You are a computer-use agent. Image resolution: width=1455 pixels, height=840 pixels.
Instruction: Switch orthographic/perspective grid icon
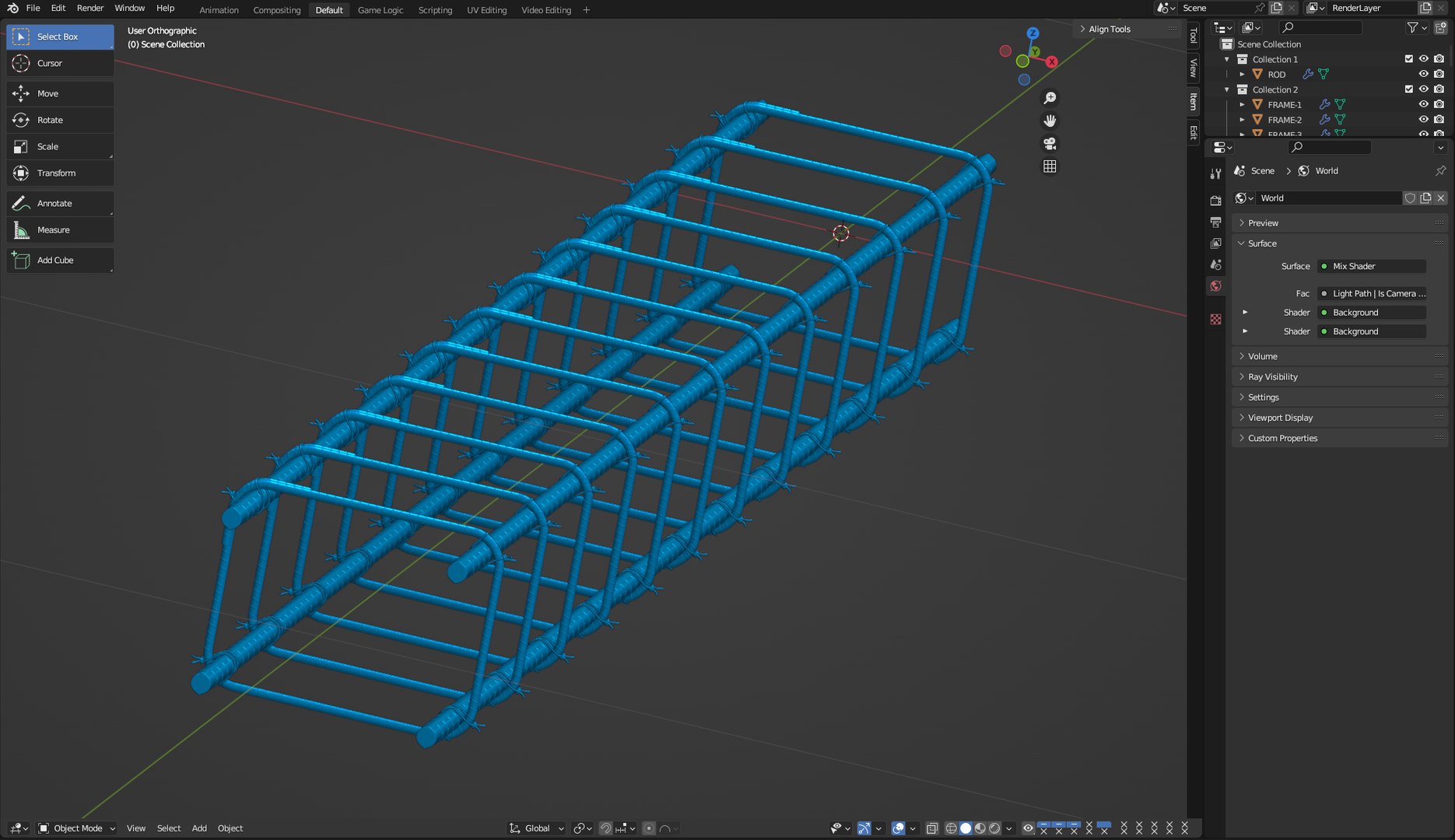[x=1050, y=166]
